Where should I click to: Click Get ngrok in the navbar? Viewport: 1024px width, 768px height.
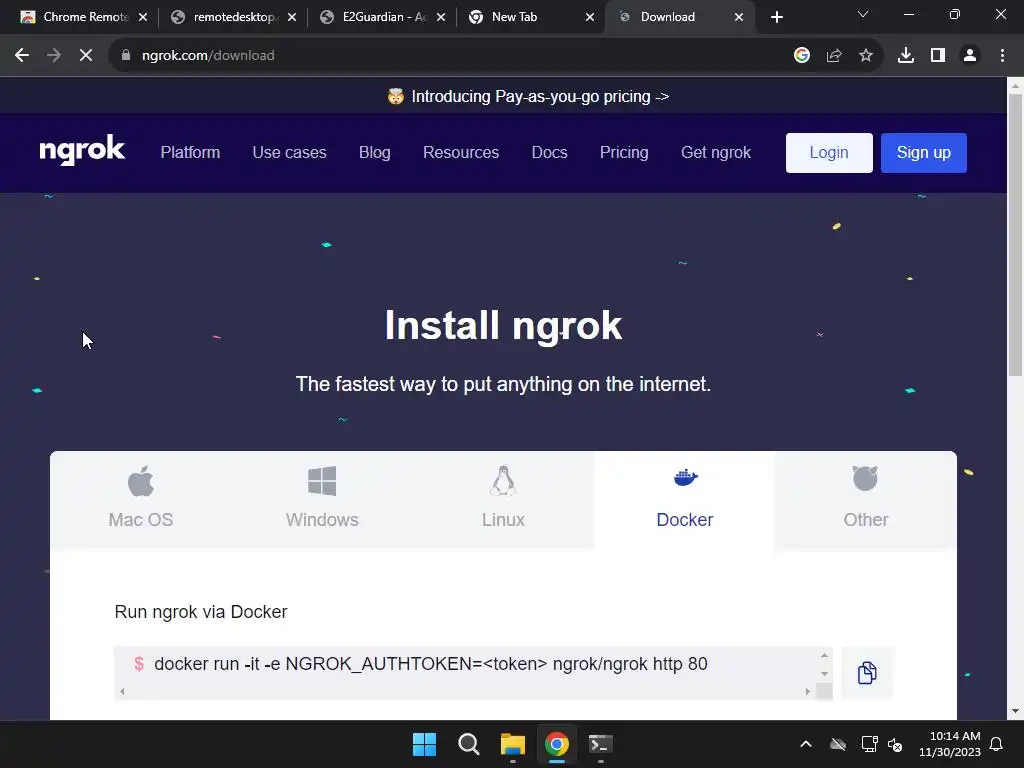(716, 152)
